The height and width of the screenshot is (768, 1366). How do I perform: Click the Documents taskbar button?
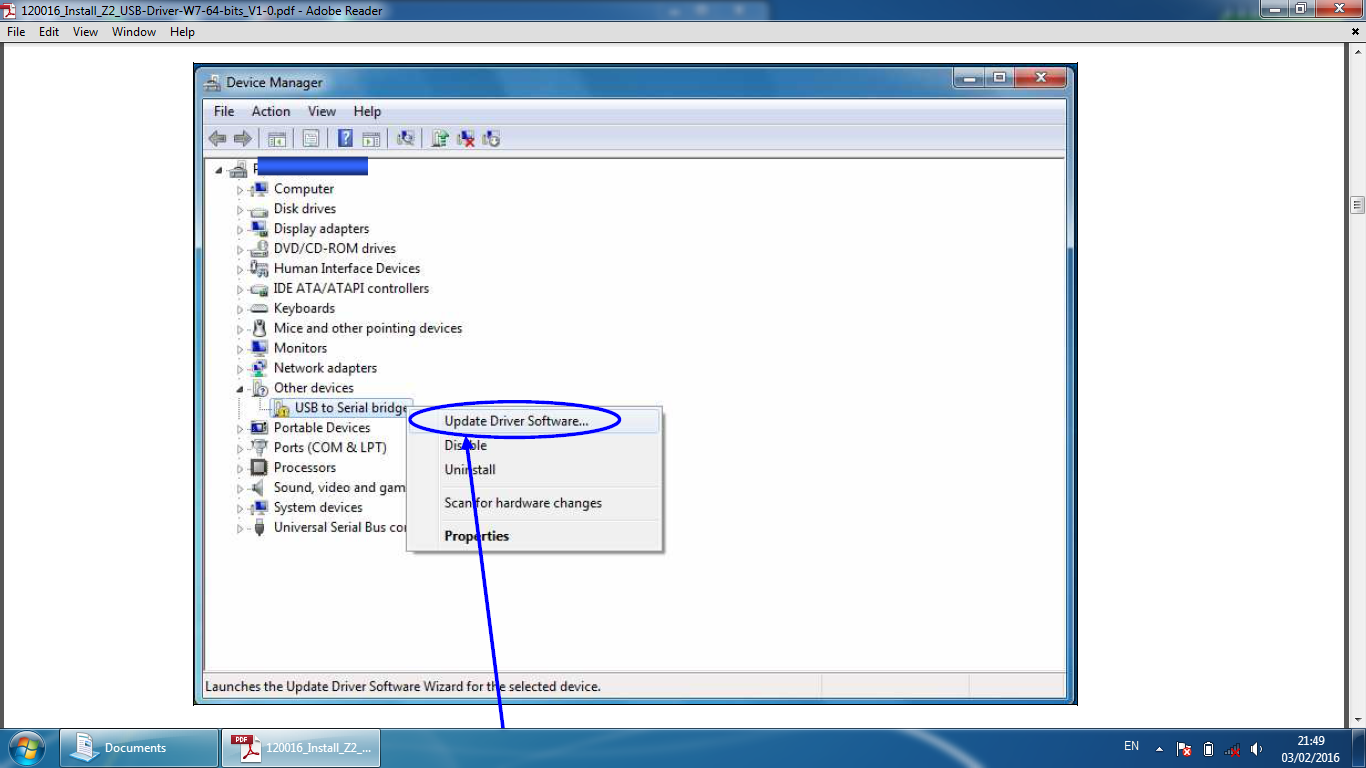(138, 747)
